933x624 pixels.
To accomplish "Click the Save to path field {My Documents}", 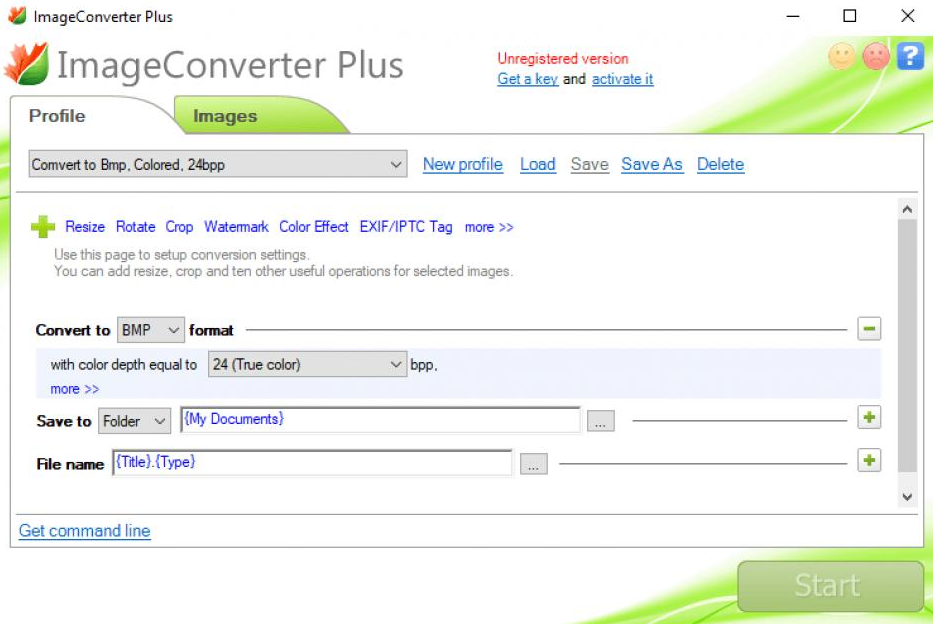I will pyautogui.click(x=380, y=420).
